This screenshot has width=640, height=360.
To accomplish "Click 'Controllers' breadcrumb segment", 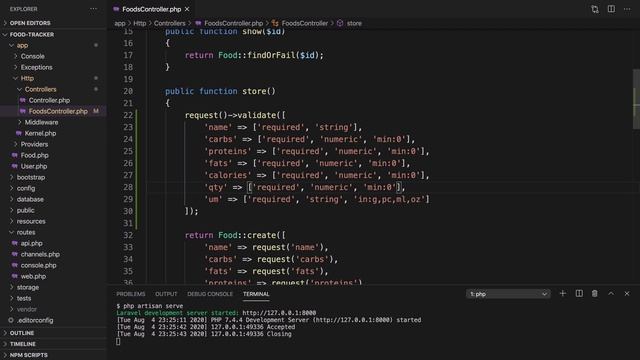I will pos(169,24).
